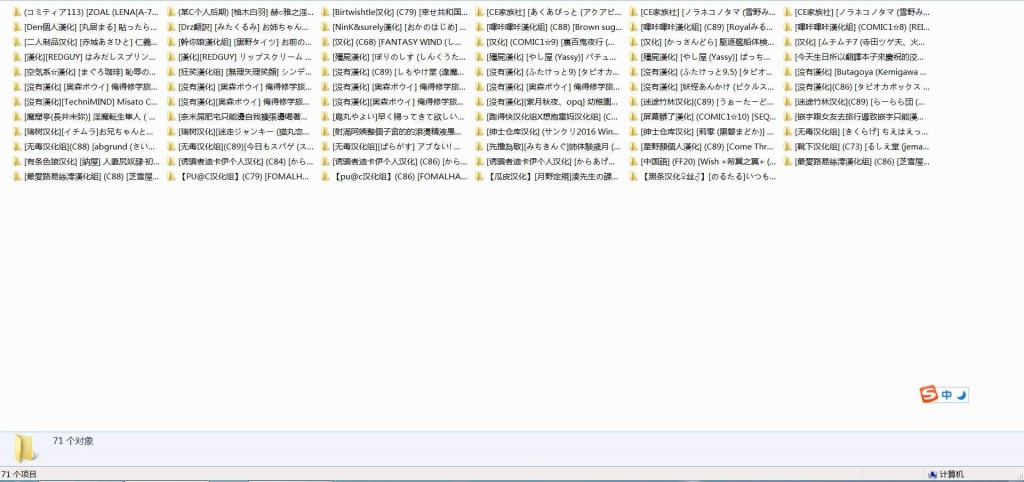This screenshot has height=482, width=1024.
Task: Select folder '[没有漢化] [妖怪あんかけ (ピクルス...'
Action: [702, 87]
